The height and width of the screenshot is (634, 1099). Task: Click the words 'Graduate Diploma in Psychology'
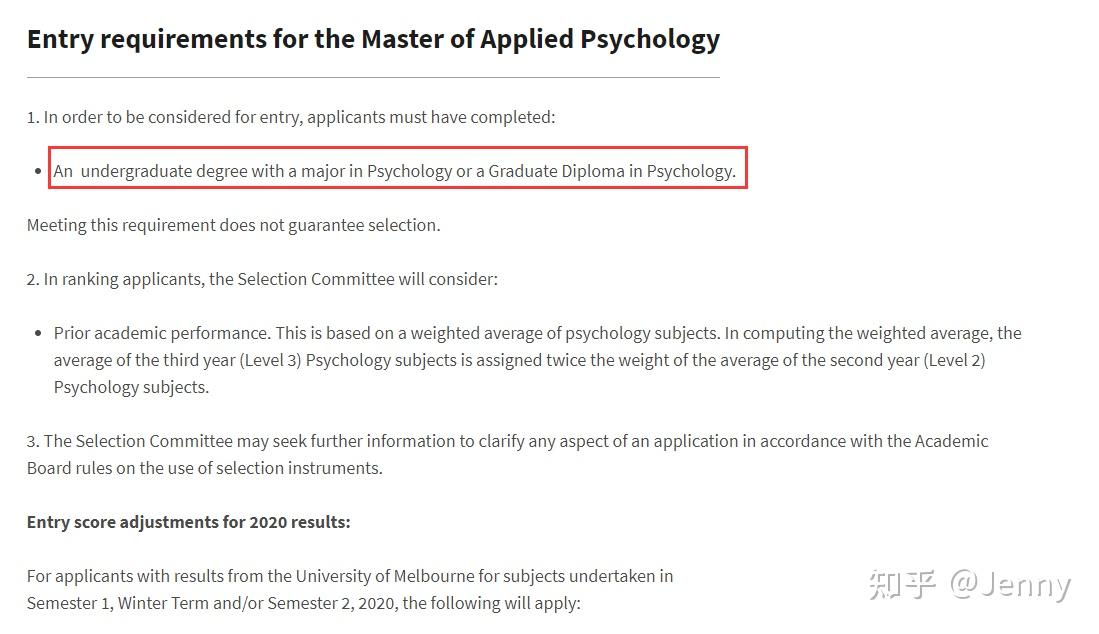pos(610,171)
